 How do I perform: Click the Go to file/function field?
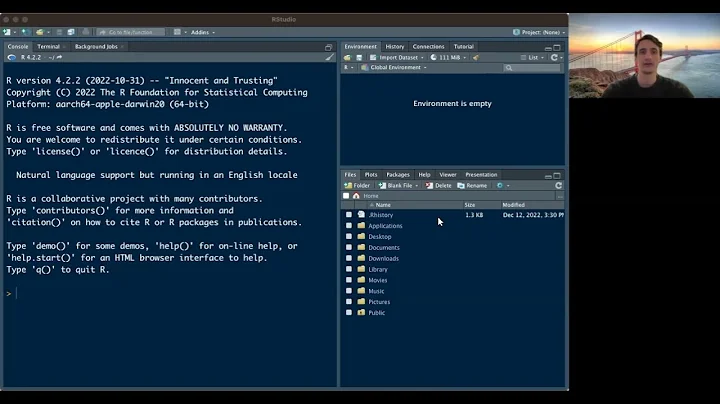click(130, 32)
